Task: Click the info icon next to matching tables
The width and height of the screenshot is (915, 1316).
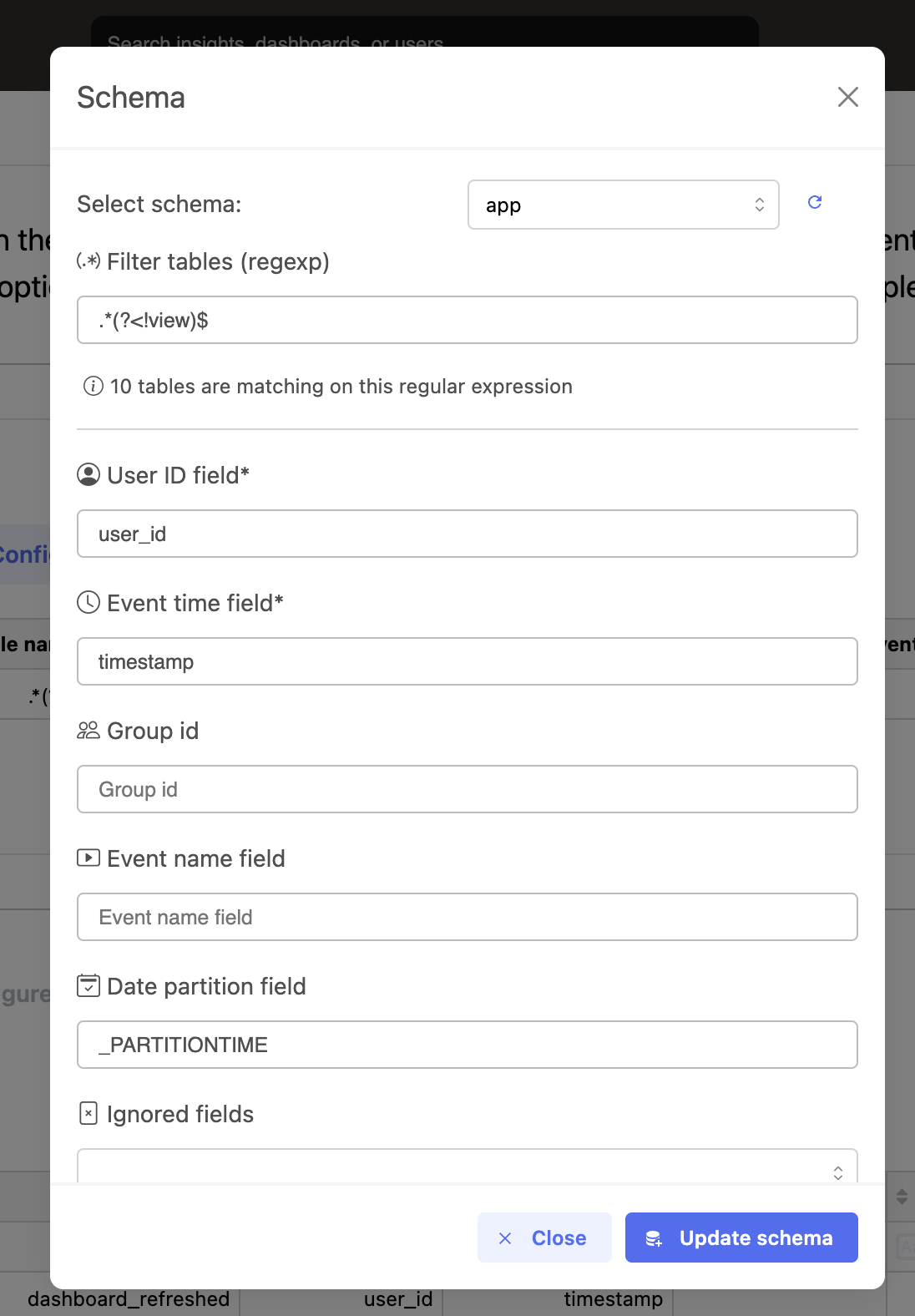Action: pos(94,386)
